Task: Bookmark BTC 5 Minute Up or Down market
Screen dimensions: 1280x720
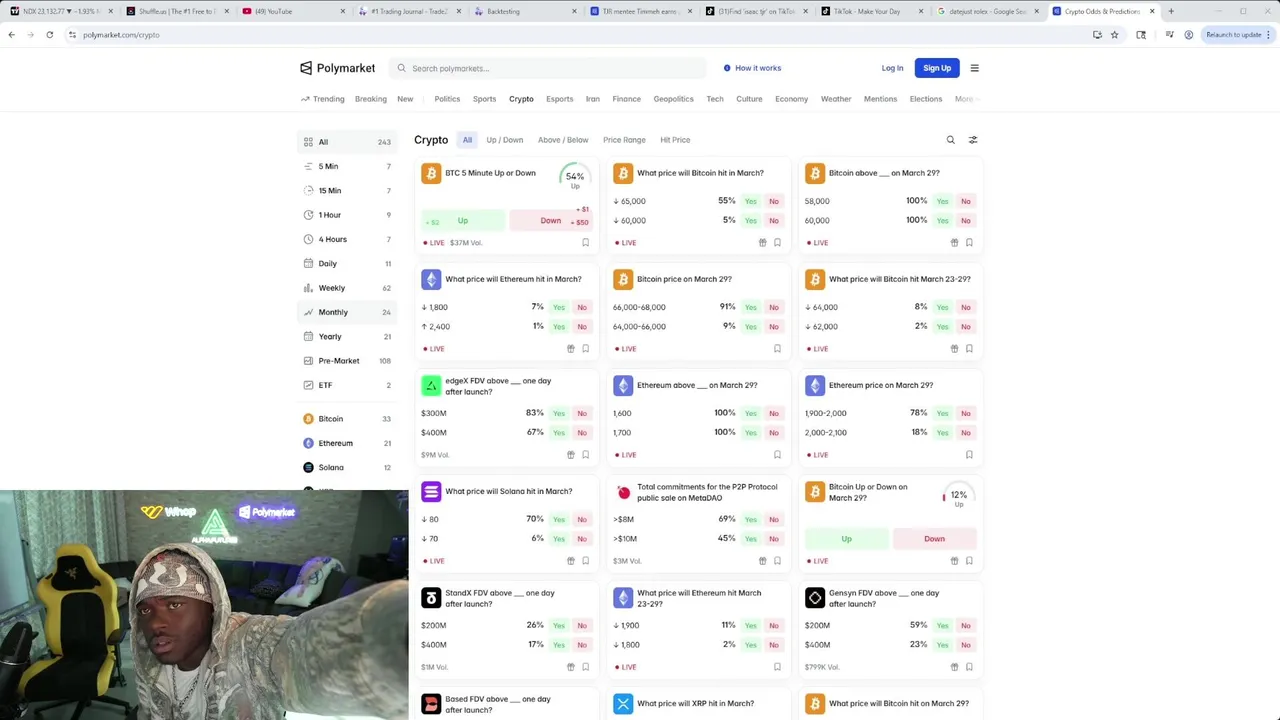Action: point(586,243)
